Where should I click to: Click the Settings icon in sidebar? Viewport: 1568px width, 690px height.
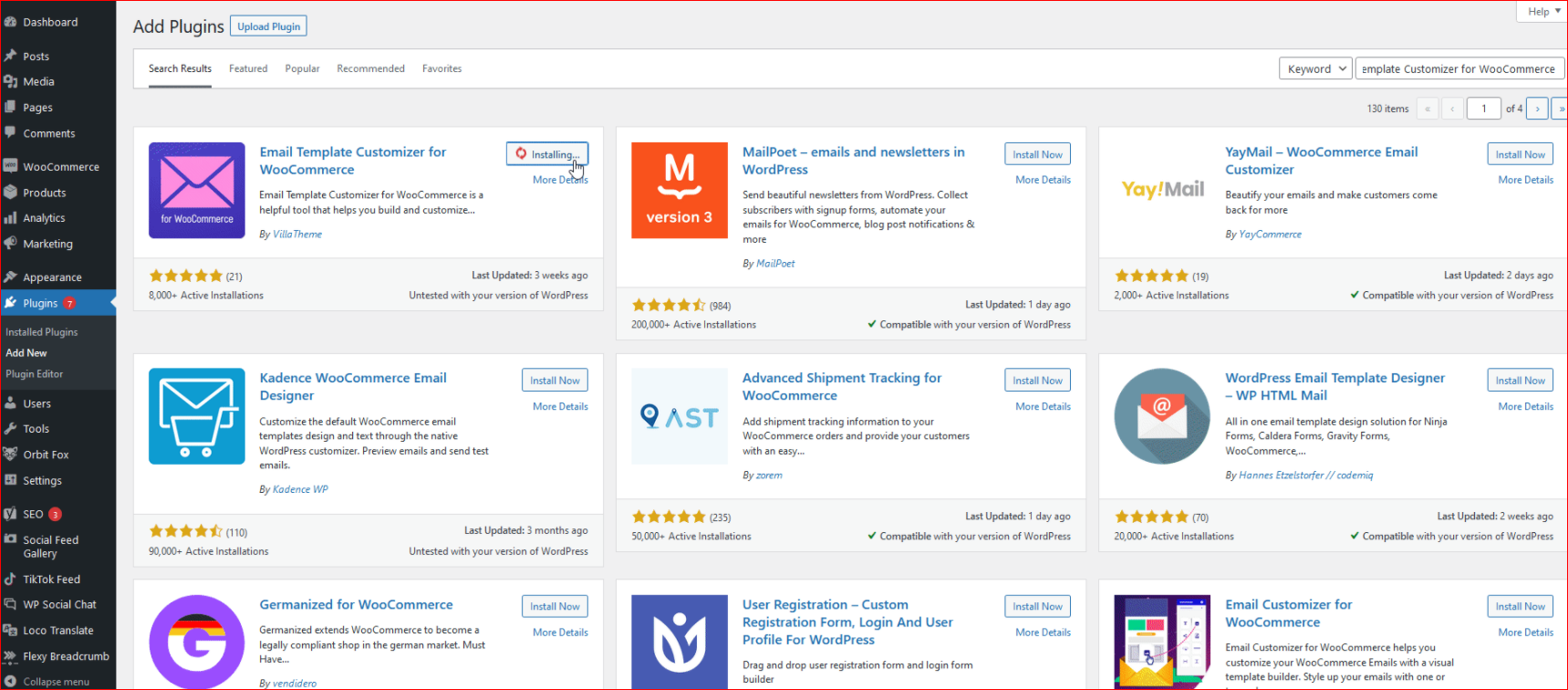click(x=10, y=480)
